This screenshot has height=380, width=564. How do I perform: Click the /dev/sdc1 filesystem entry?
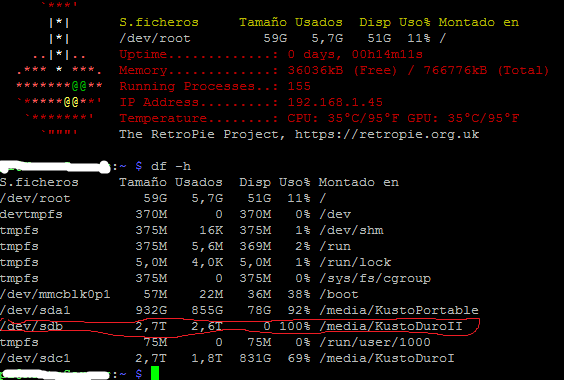(35, 358)
